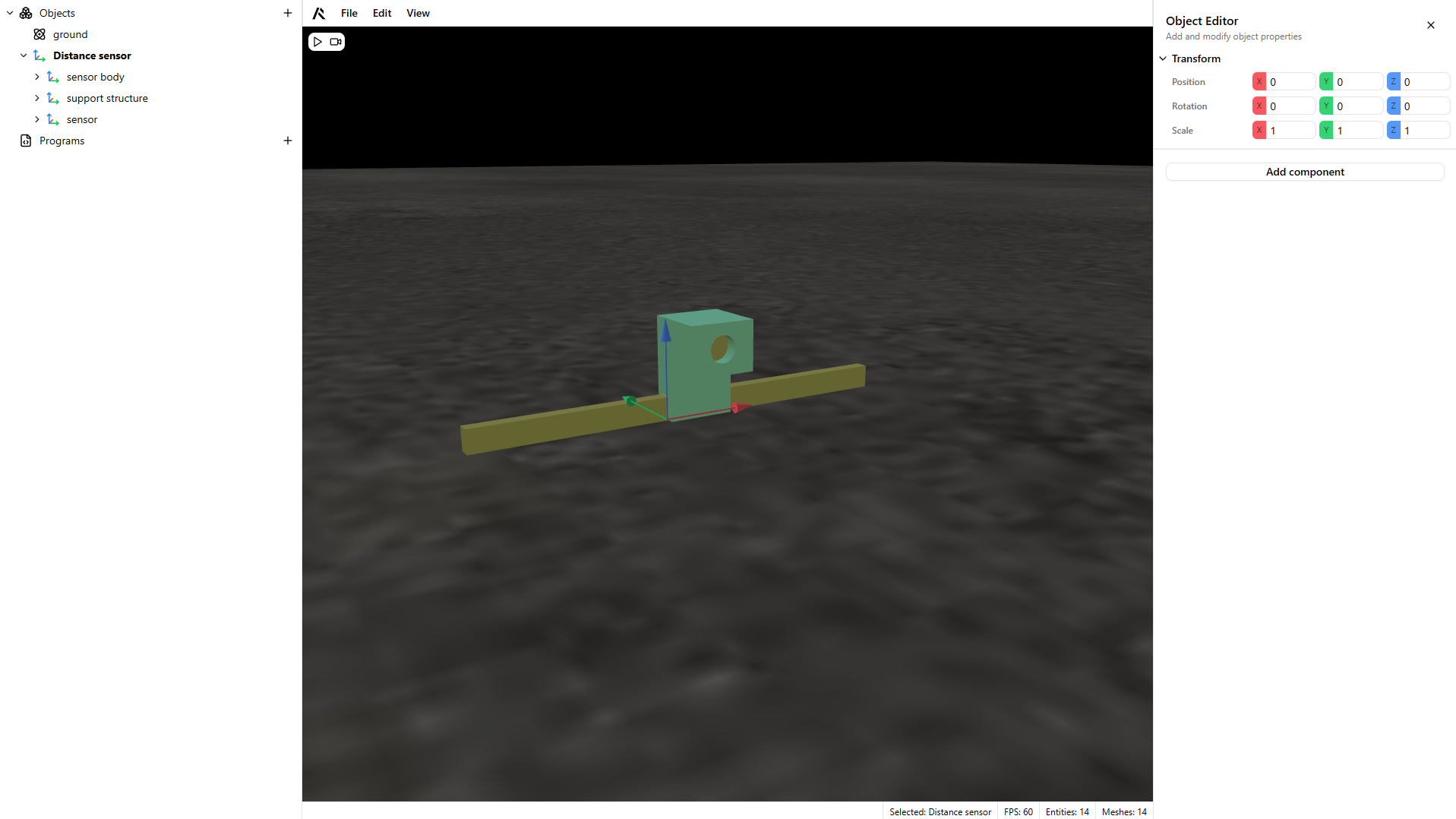
Task: Click the Add component button
Action: 1304,172
